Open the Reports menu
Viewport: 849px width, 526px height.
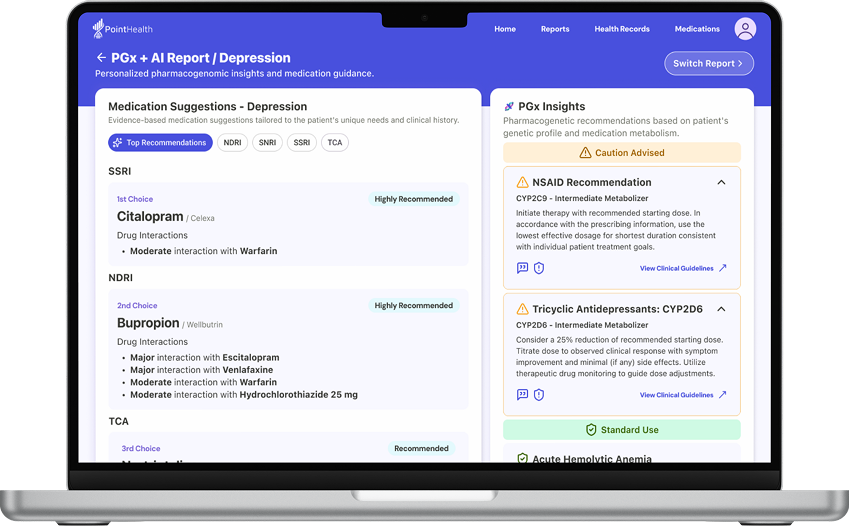[x=555, y=29]
